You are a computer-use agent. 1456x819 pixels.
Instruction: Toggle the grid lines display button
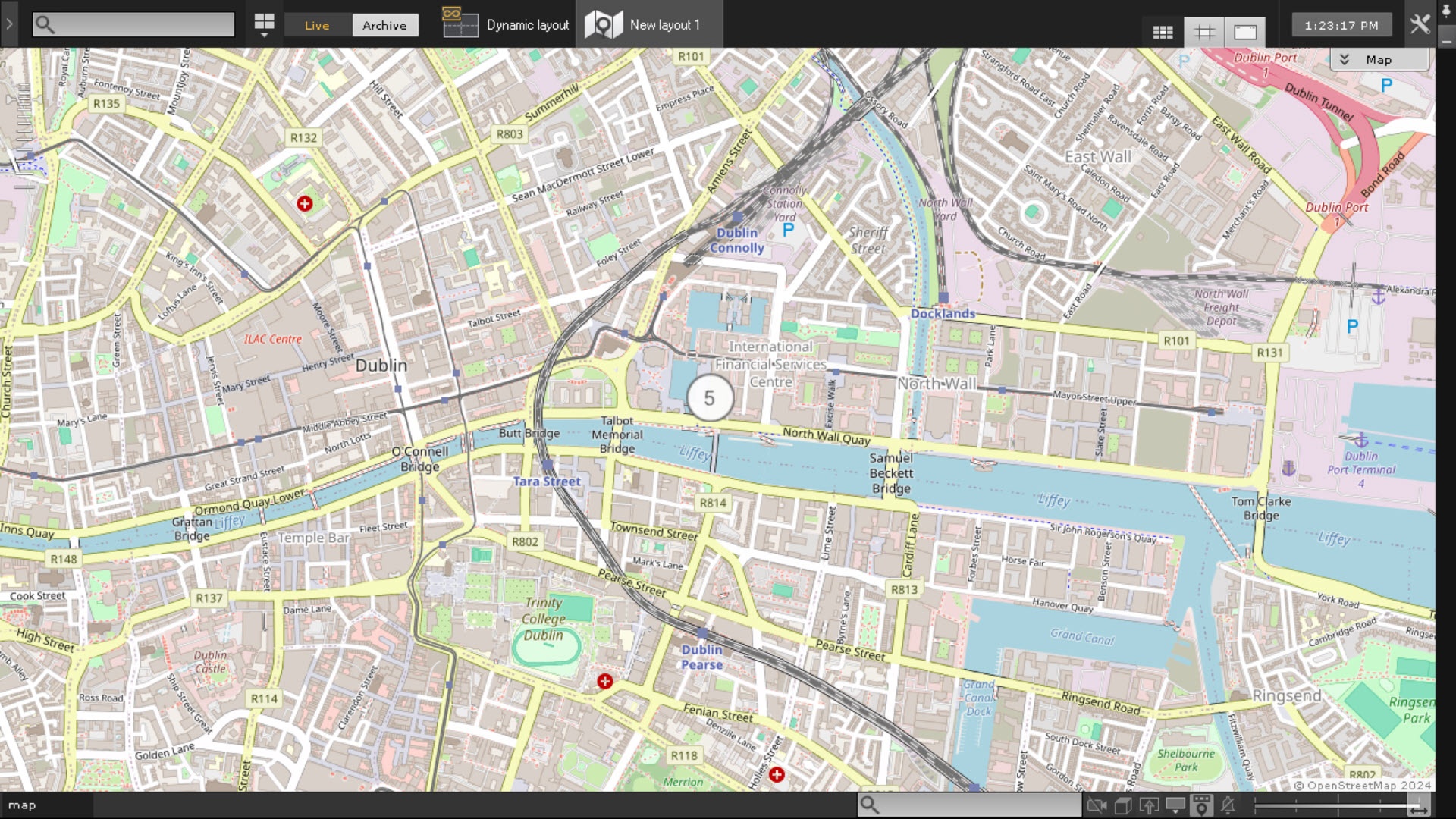pyautogui.click(x=1204, y=32)
